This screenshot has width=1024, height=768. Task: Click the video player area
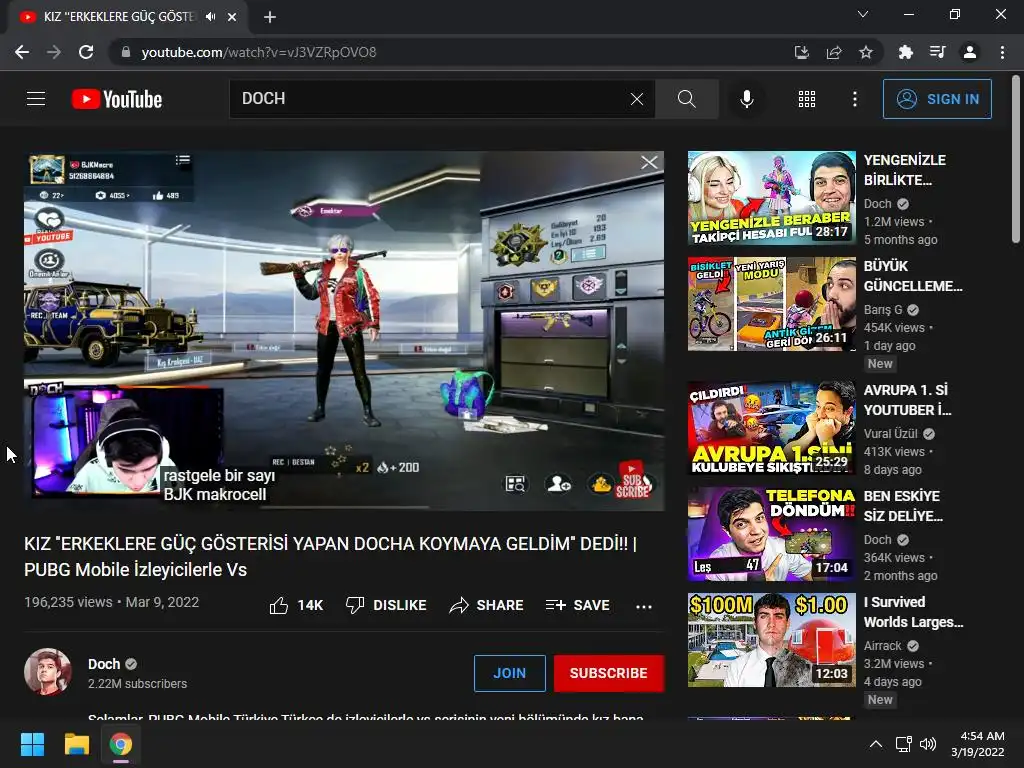[x=344, y=331]
